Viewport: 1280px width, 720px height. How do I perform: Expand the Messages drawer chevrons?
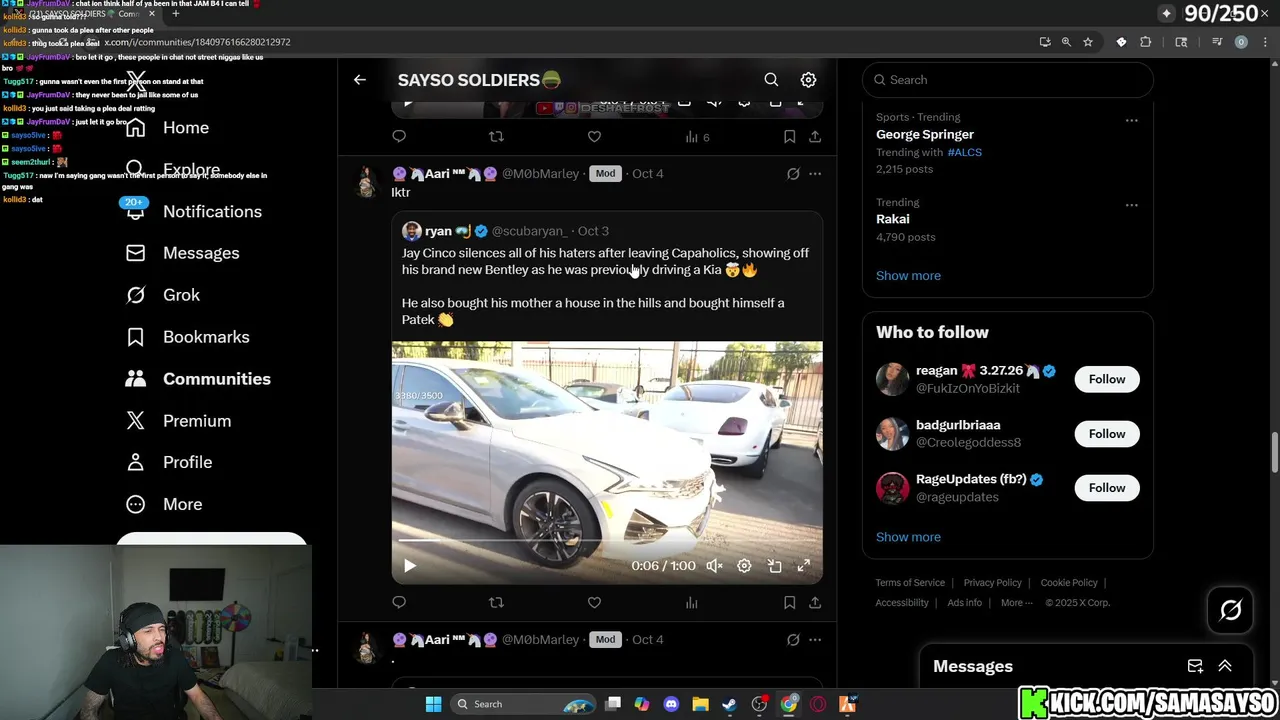1224,666
